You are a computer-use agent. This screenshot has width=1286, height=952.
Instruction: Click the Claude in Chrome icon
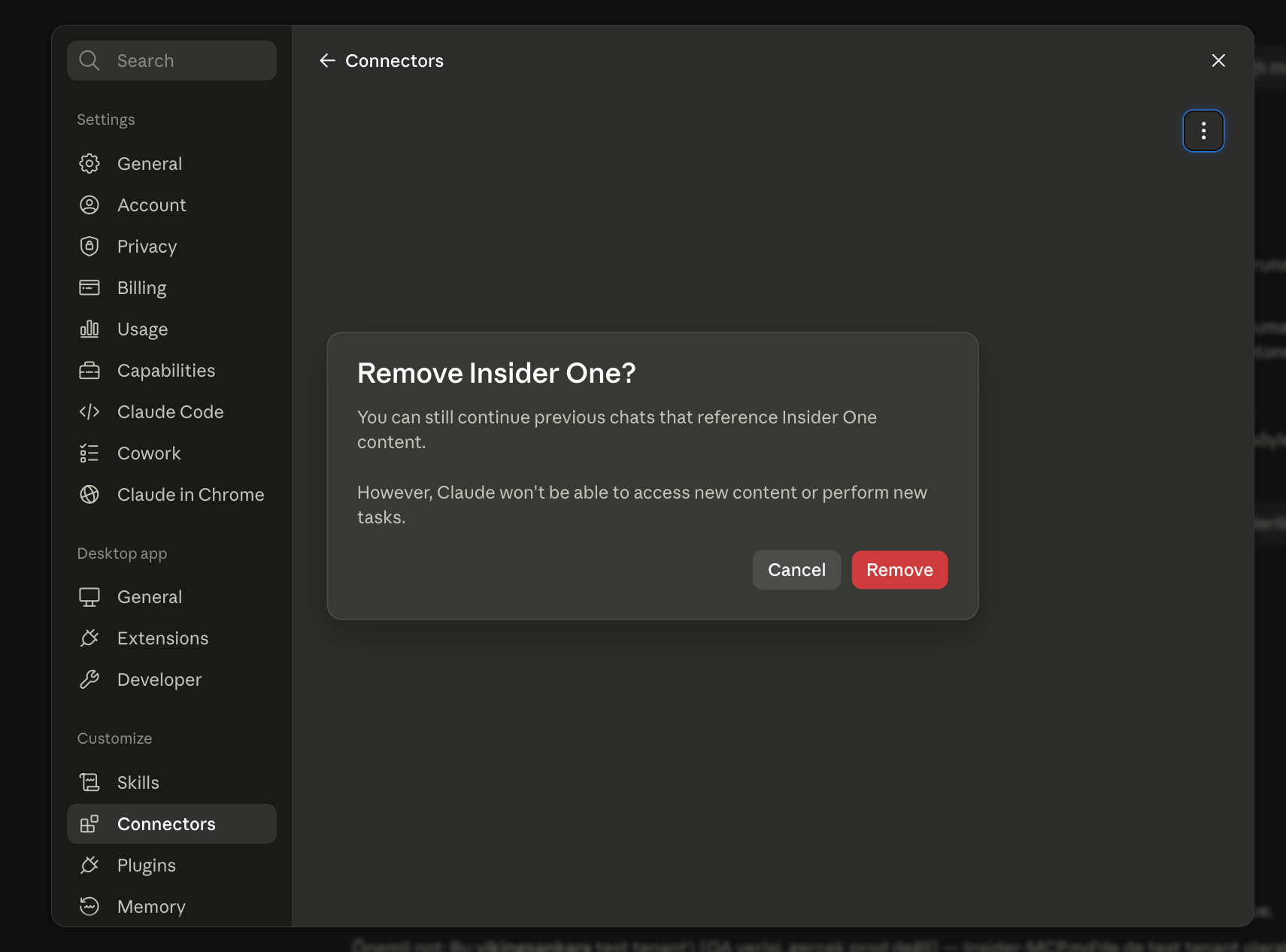(89, 494)
